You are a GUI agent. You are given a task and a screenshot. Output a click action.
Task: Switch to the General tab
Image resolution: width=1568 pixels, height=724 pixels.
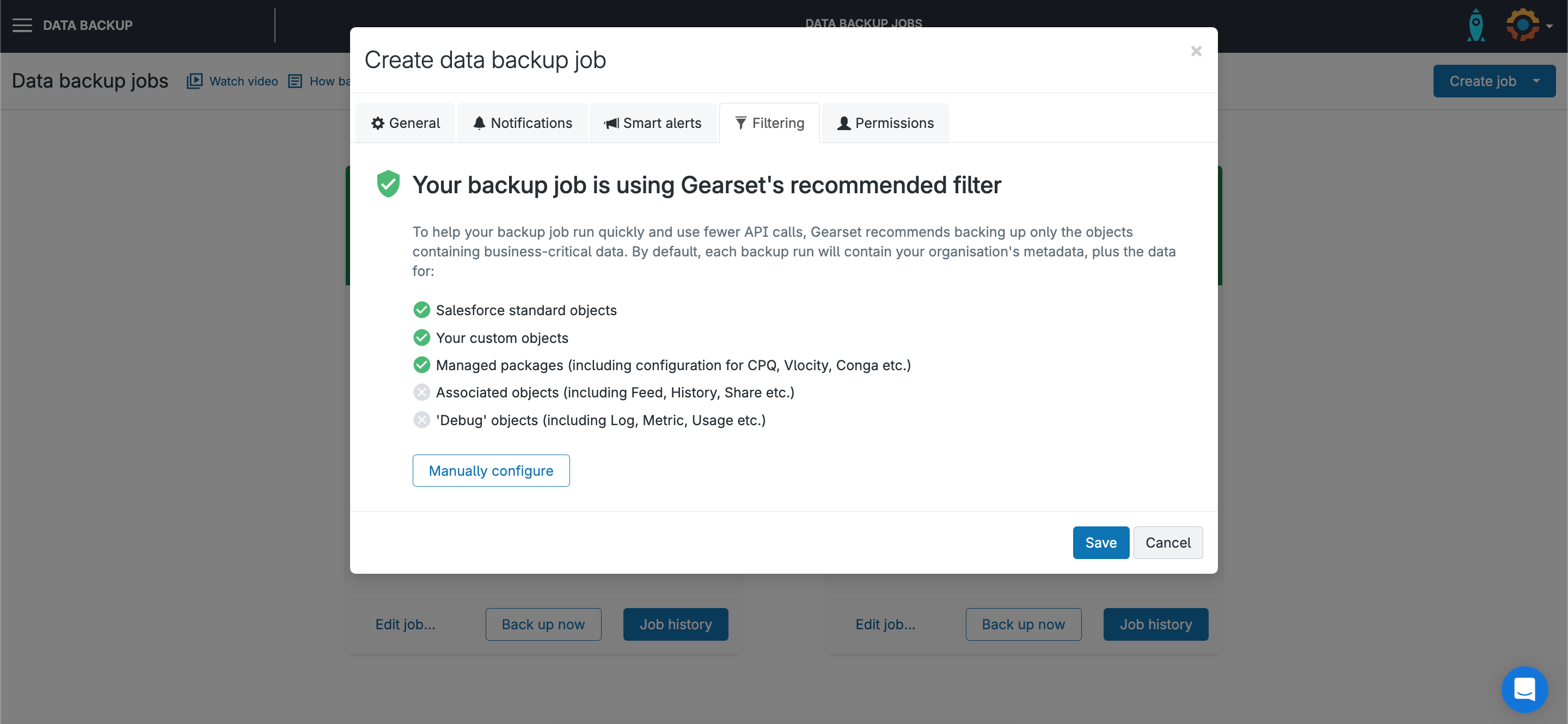(406, 123)
